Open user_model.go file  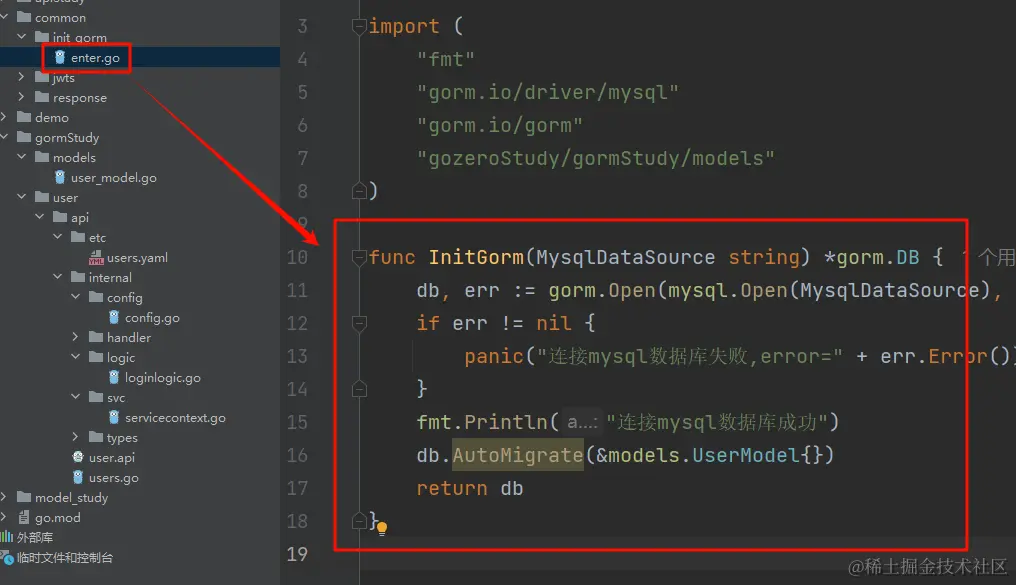pos(113,178)
